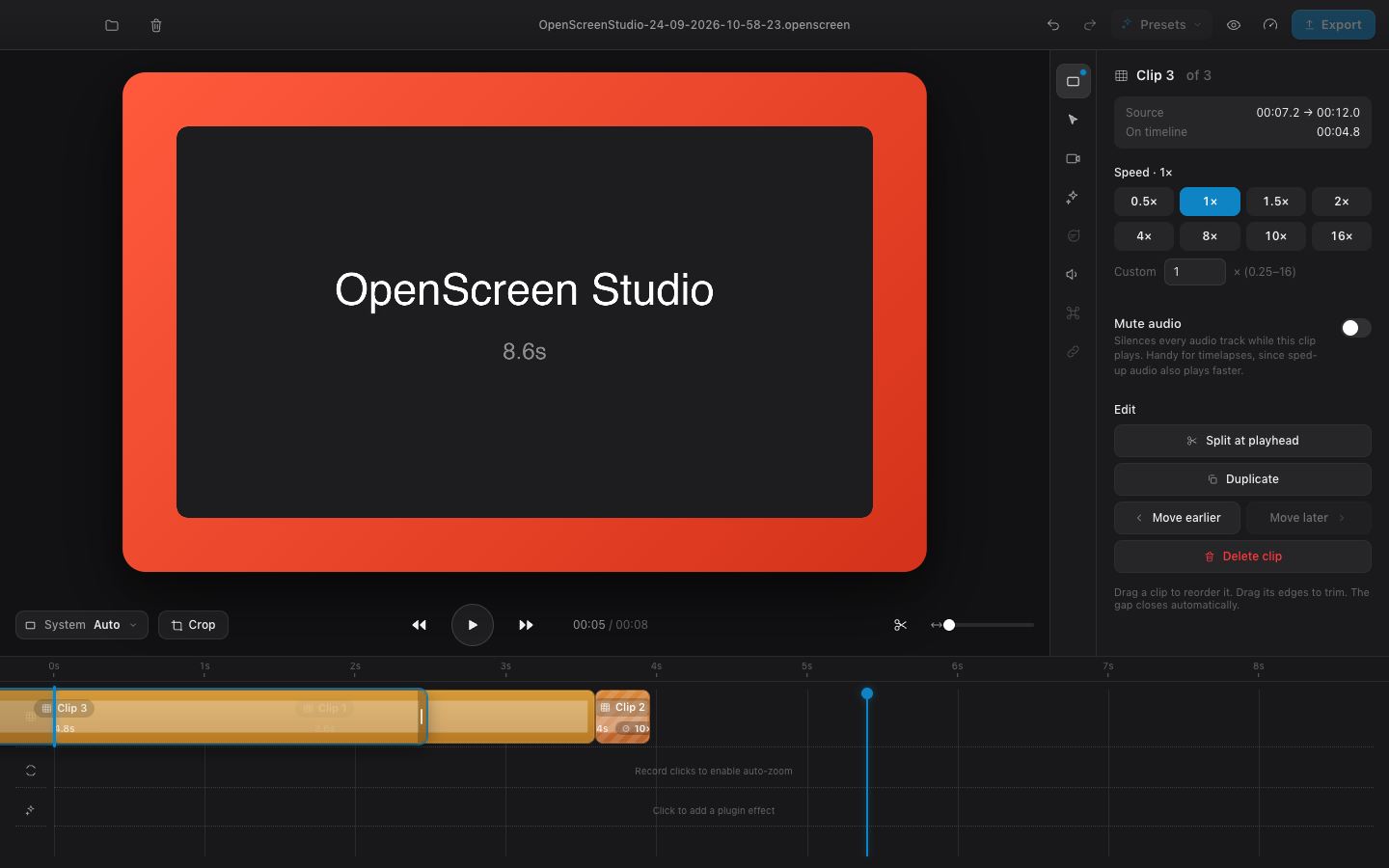Duplicate the selected clip
This screenshot has height=868, width=1389.
(x=1242, y=479)
